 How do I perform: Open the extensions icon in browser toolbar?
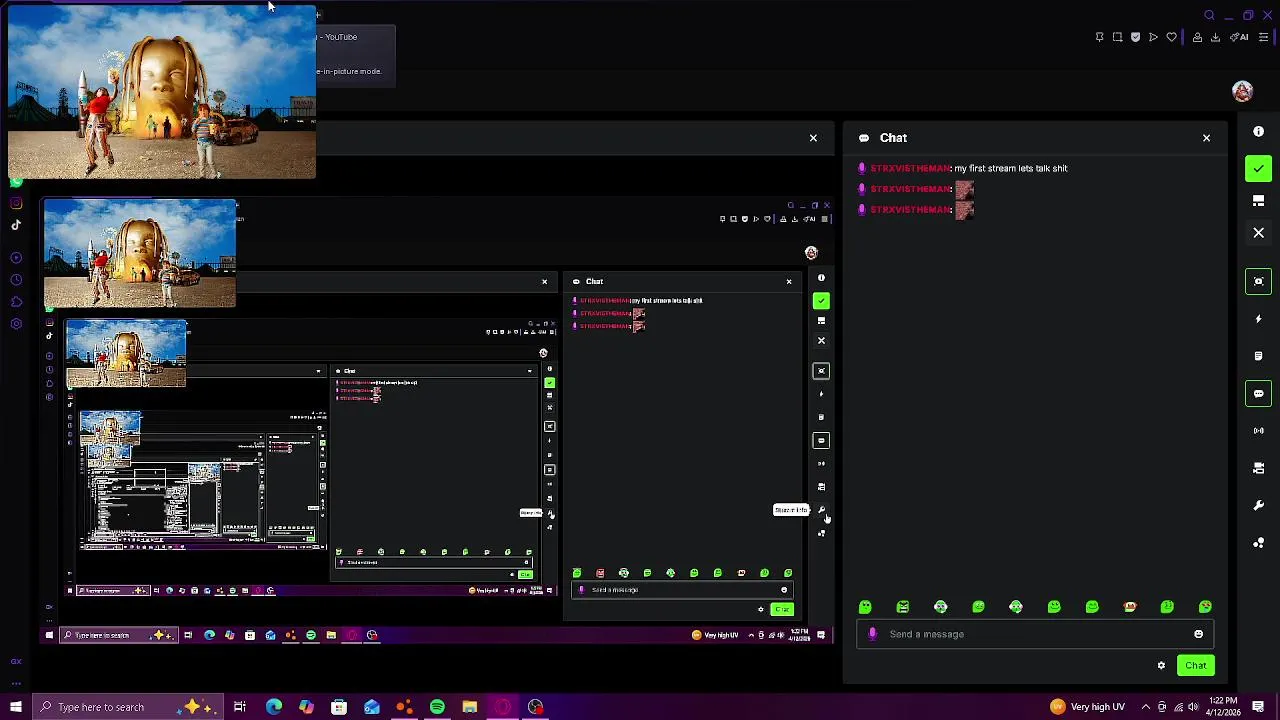point(1197,37)
